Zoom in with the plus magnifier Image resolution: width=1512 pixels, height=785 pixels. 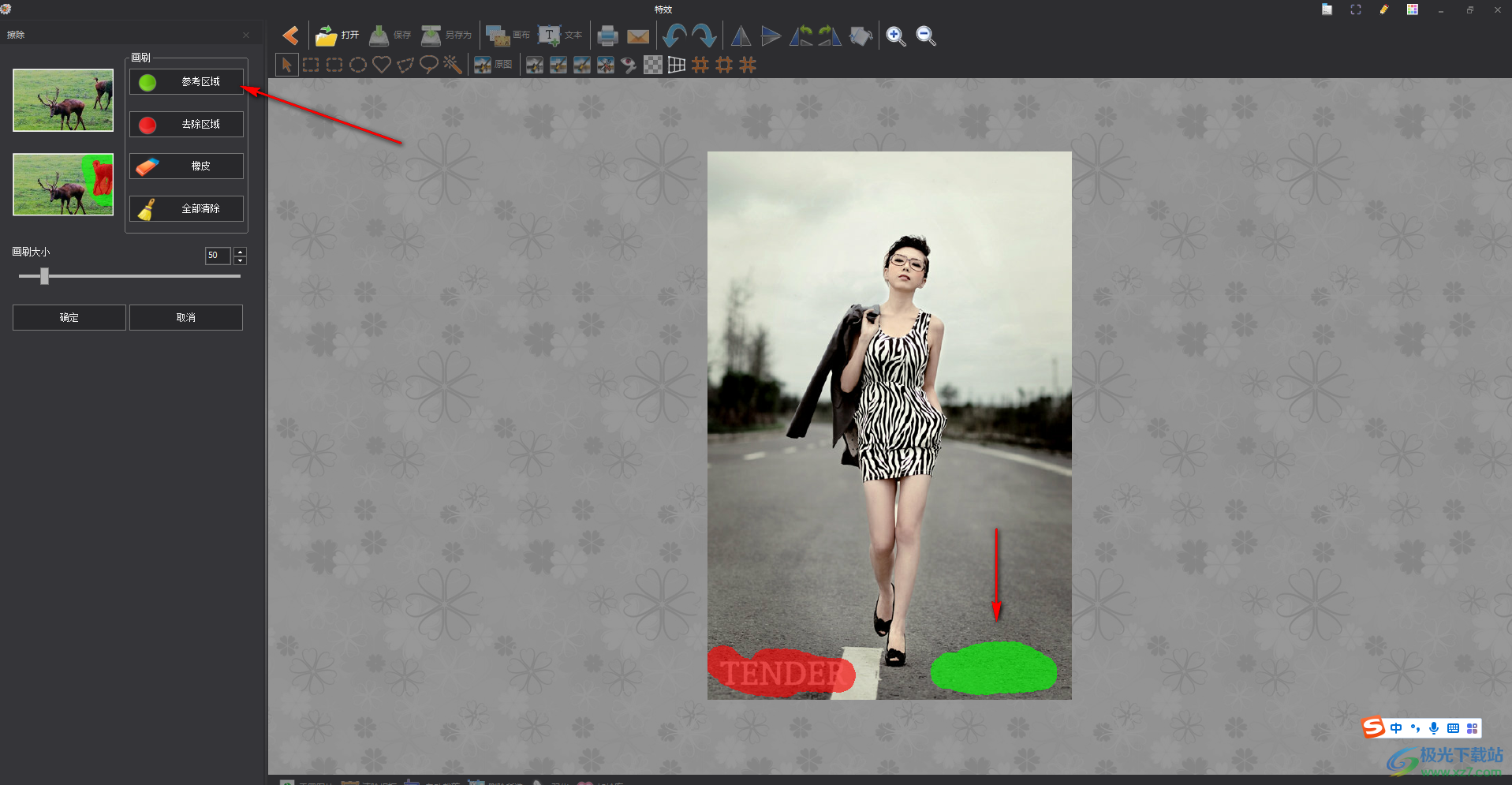pyautogui.click(x=896, y=36)
